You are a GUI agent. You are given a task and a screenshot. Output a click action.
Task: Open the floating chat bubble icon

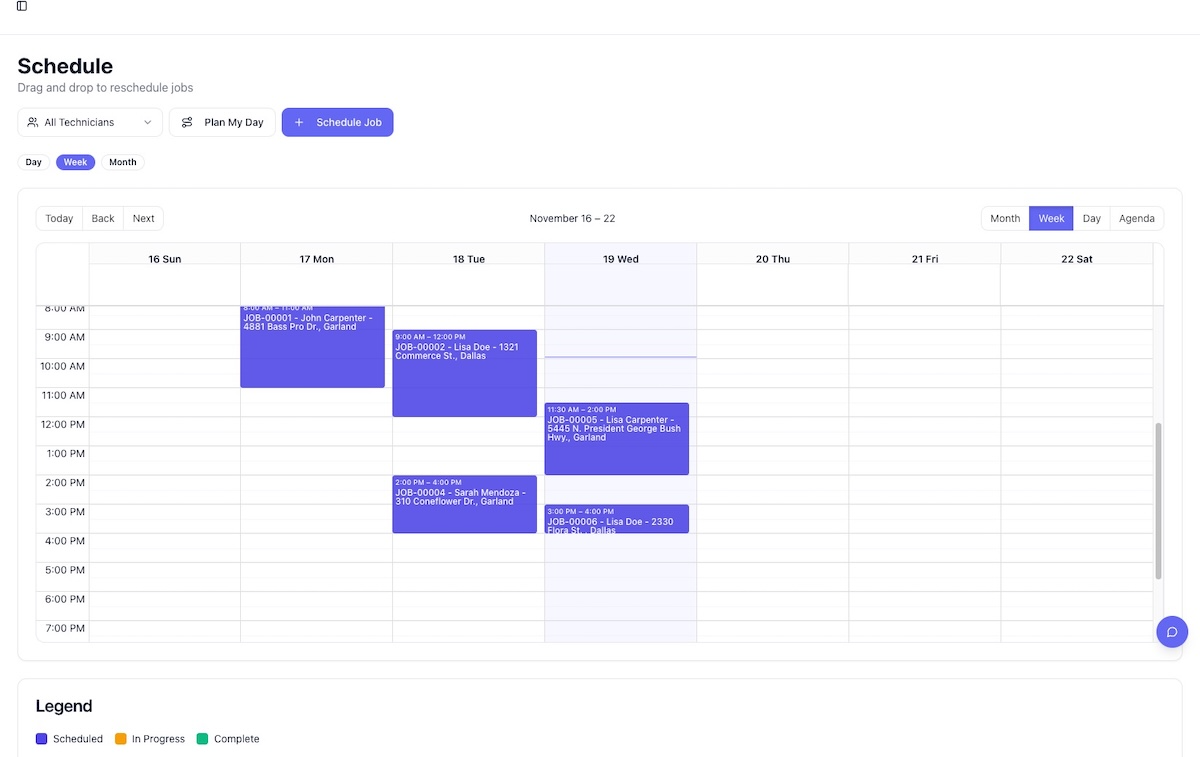pyautogui.click(x=1172, y=631)
